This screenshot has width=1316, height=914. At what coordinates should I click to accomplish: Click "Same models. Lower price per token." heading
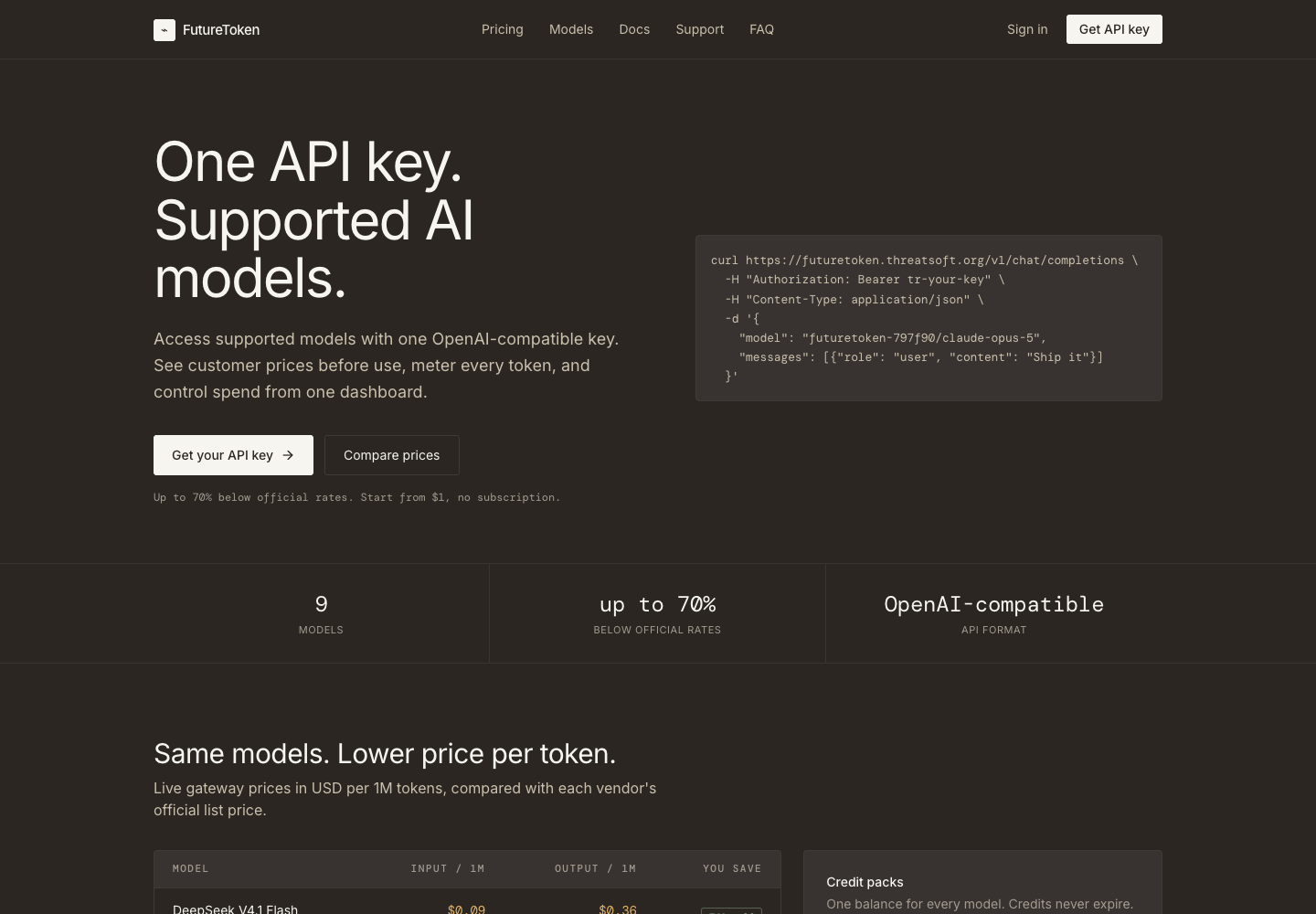click(385, 754)
